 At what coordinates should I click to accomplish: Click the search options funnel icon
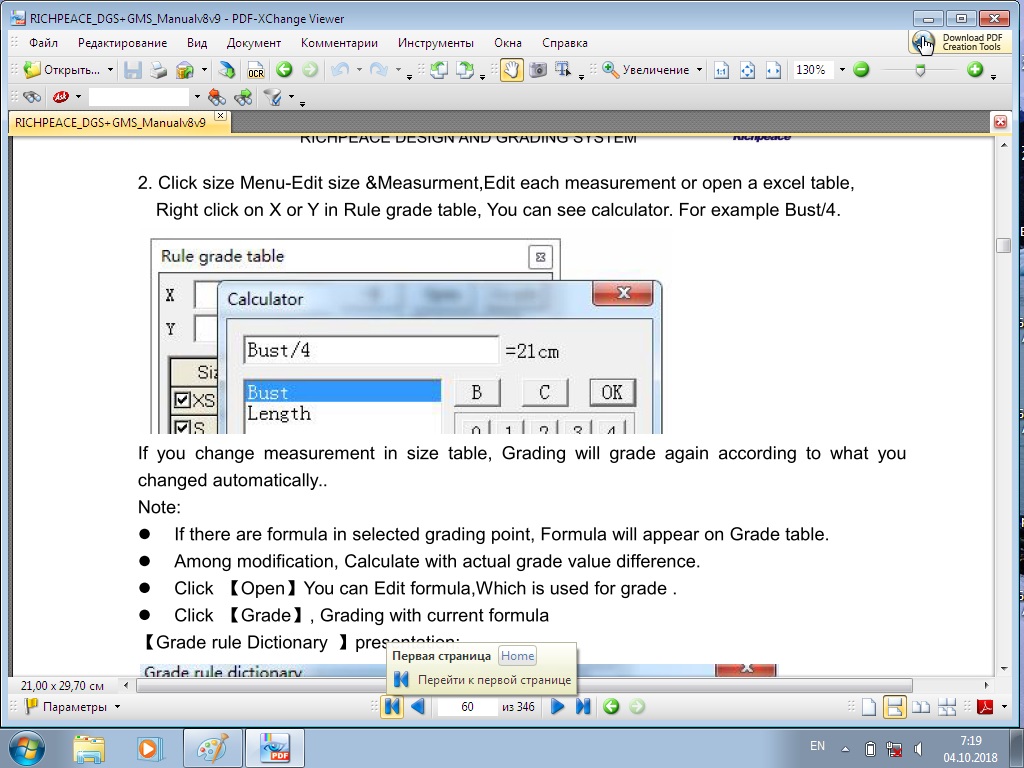coord(273,97)
